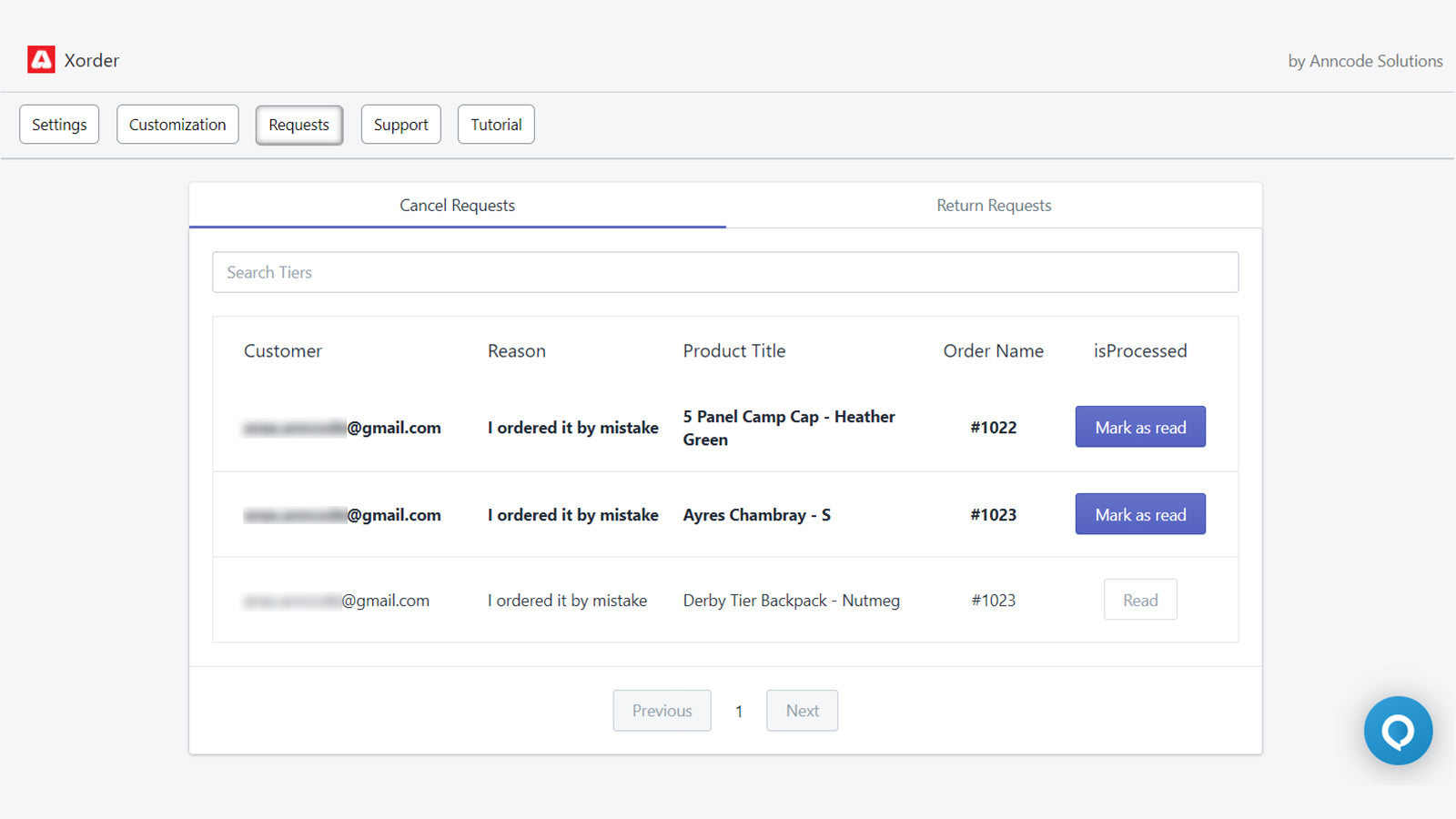The width and height of the screenshot is (1456, 819).
Task: Click the Search Tiers input field
Action: [725, 272]
